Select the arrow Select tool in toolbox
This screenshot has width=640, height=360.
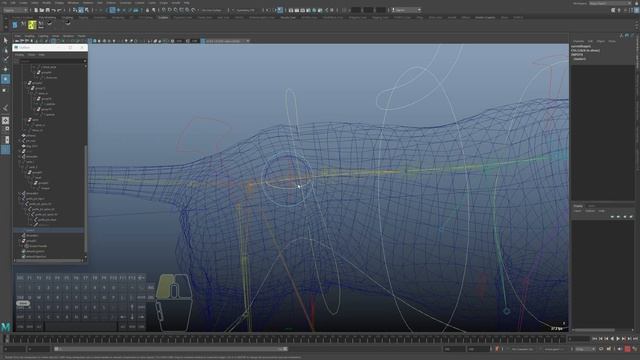[x=5, y=40]
